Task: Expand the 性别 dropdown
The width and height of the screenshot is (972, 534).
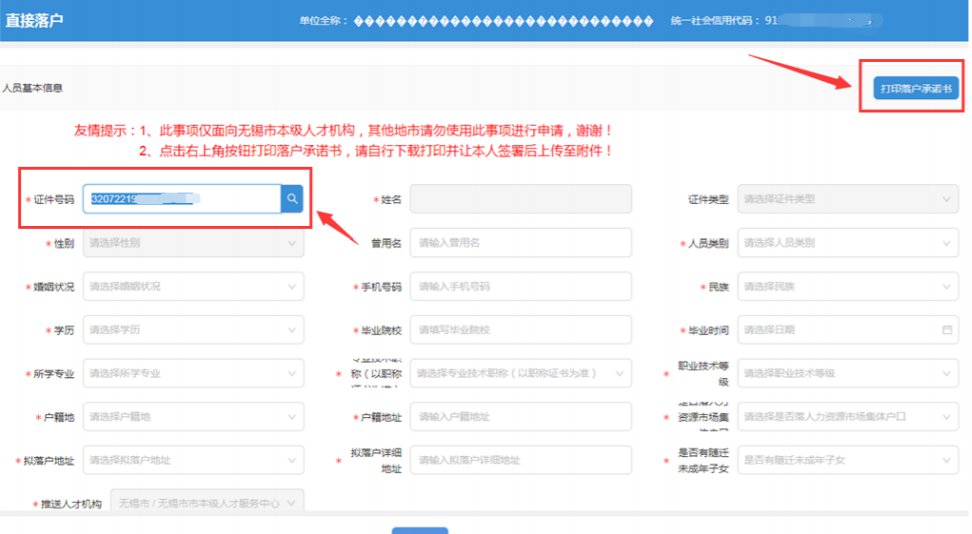Action: (193, 243)
